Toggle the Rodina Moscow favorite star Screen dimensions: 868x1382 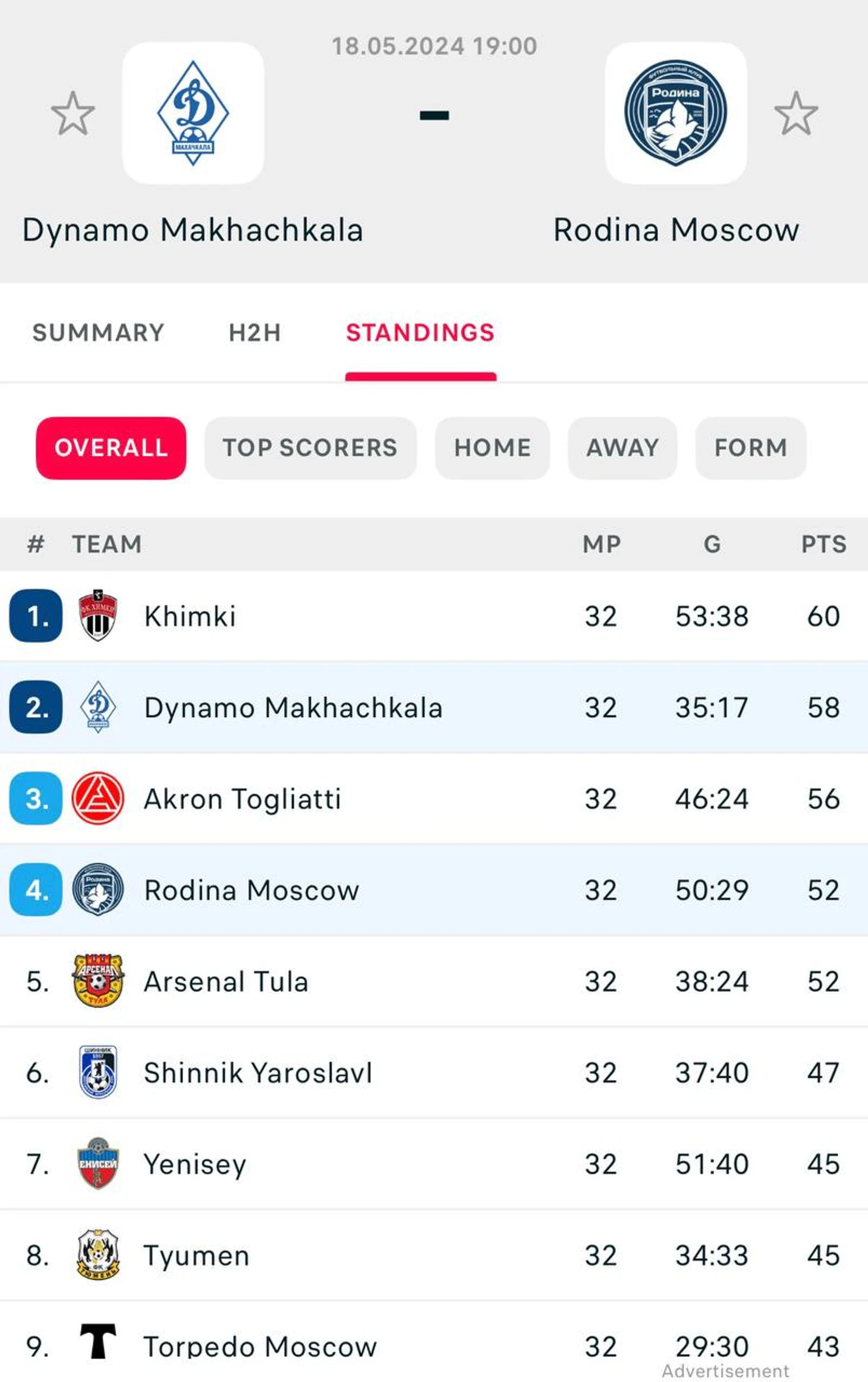point(795,113)
